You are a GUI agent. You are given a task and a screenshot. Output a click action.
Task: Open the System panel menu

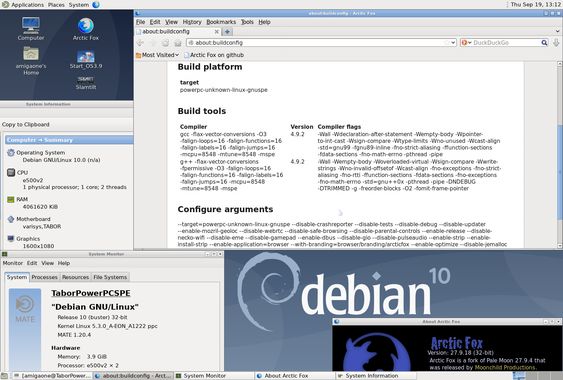pos(79,5)
